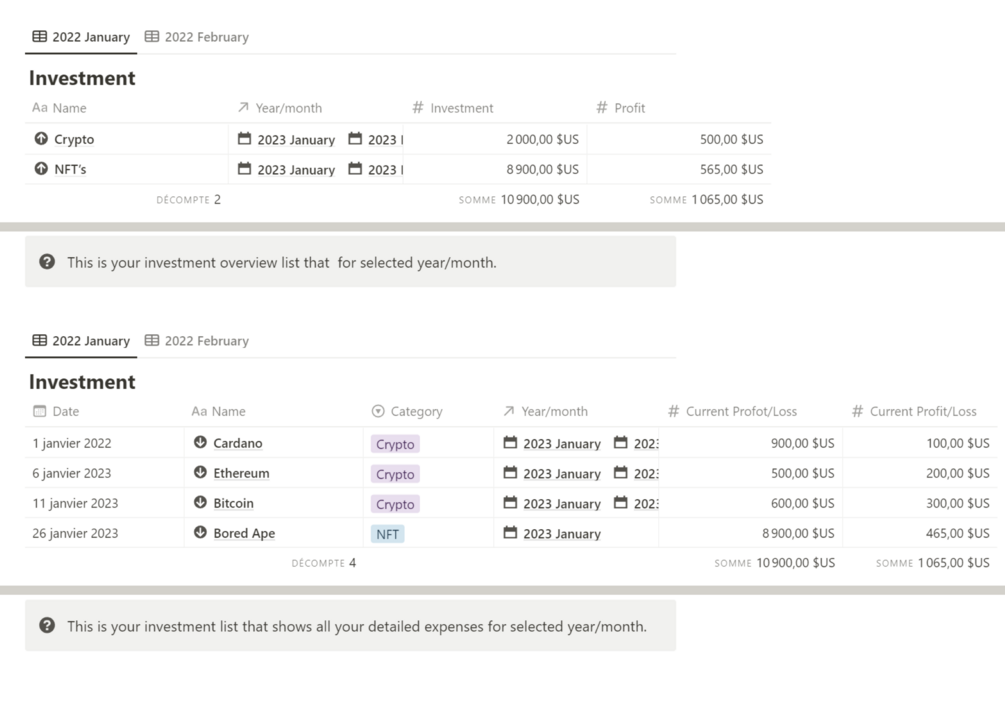Screen dimensions: 1005x726
Task: Click the Crypto tag on the Cardano row
Action: click(394, 443)
